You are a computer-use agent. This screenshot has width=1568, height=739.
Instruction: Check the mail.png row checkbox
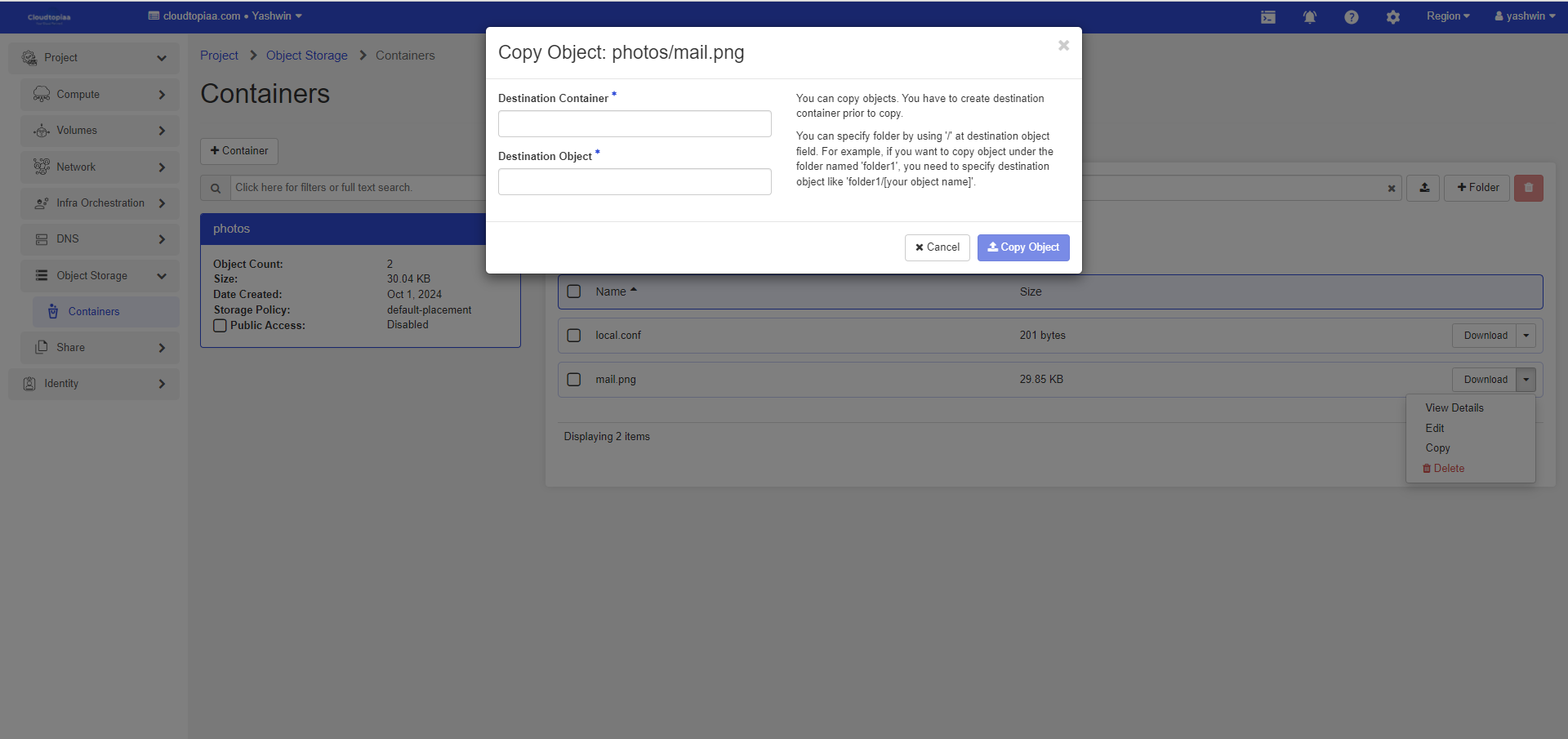[574, 380]
